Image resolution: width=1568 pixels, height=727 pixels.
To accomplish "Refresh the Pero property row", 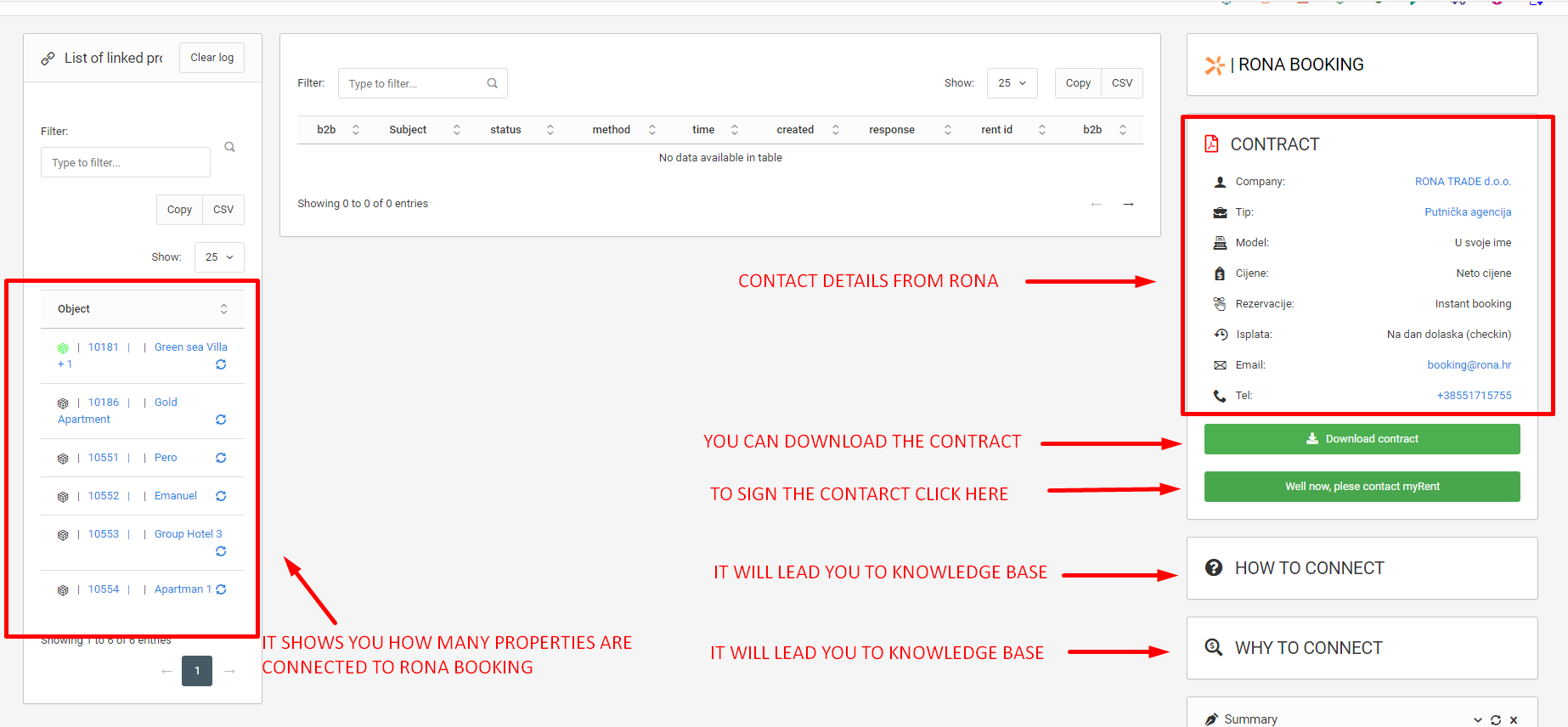I will coord(221,458).
